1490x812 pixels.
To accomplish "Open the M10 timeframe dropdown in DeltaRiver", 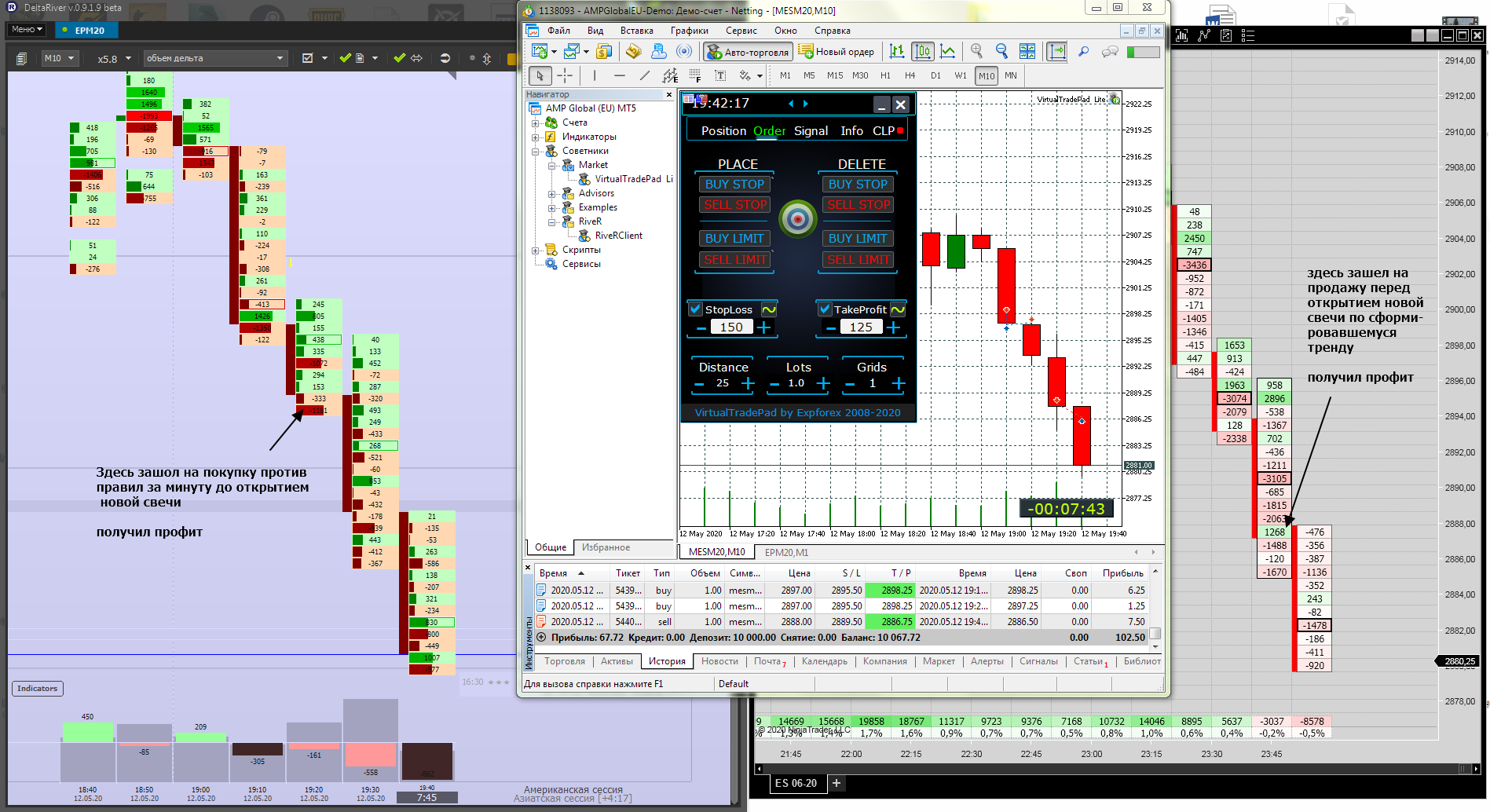I will [59, 58].
